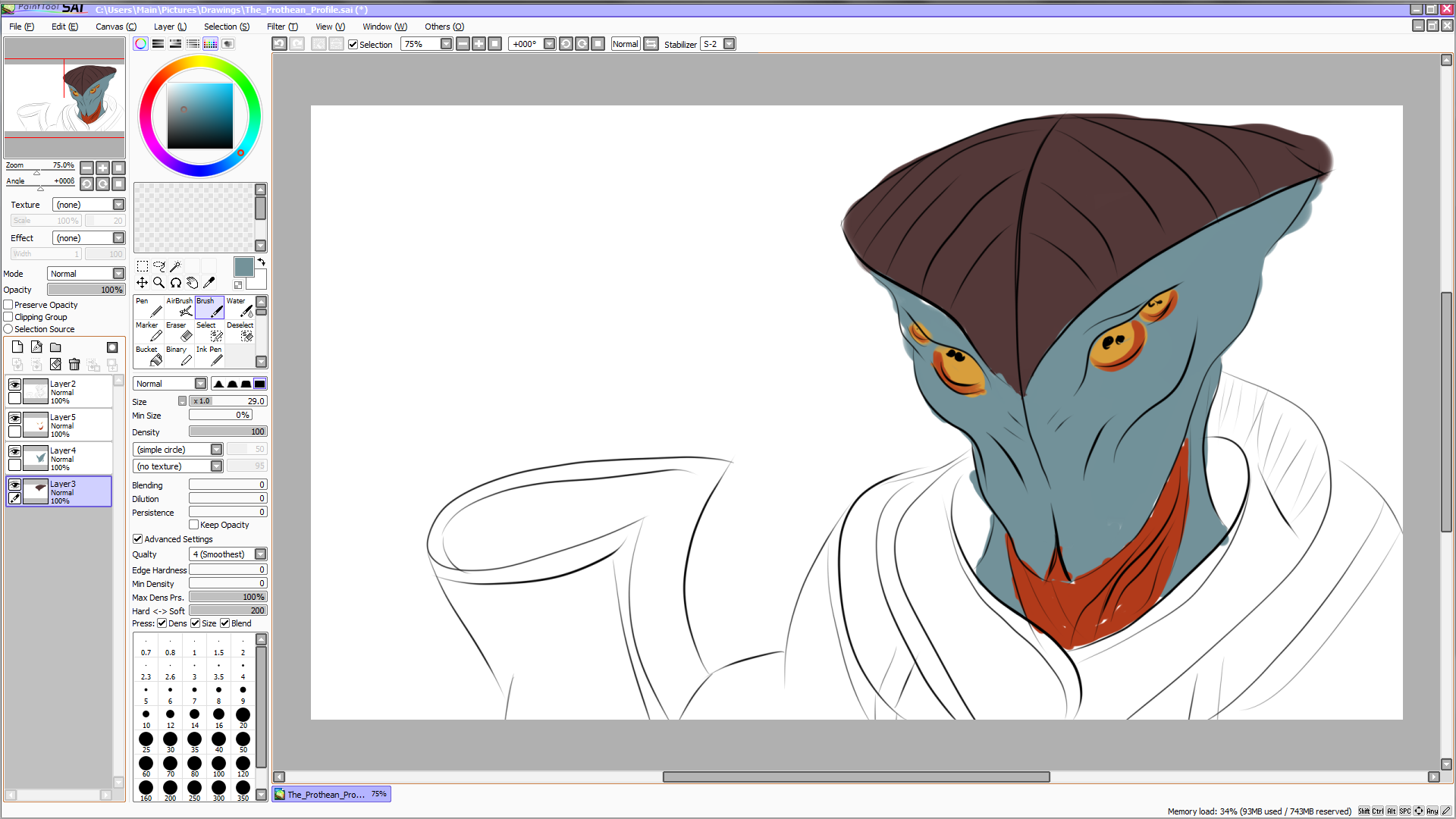Select the Bucket fill tool
The height and width of the screenshot is (819, 1456).
[x=149, y=356]
